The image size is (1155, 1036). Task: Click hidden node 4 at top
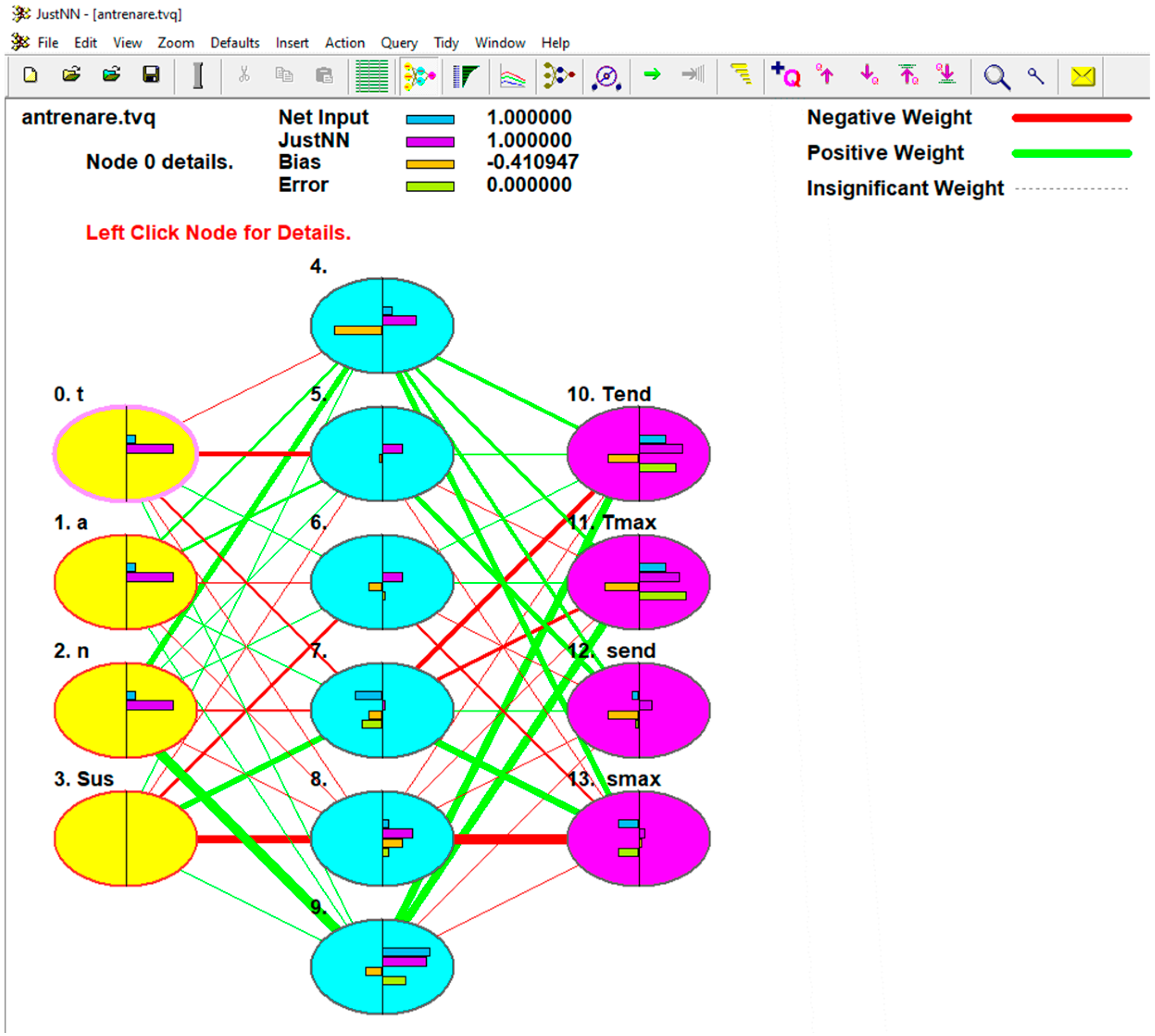382,325
